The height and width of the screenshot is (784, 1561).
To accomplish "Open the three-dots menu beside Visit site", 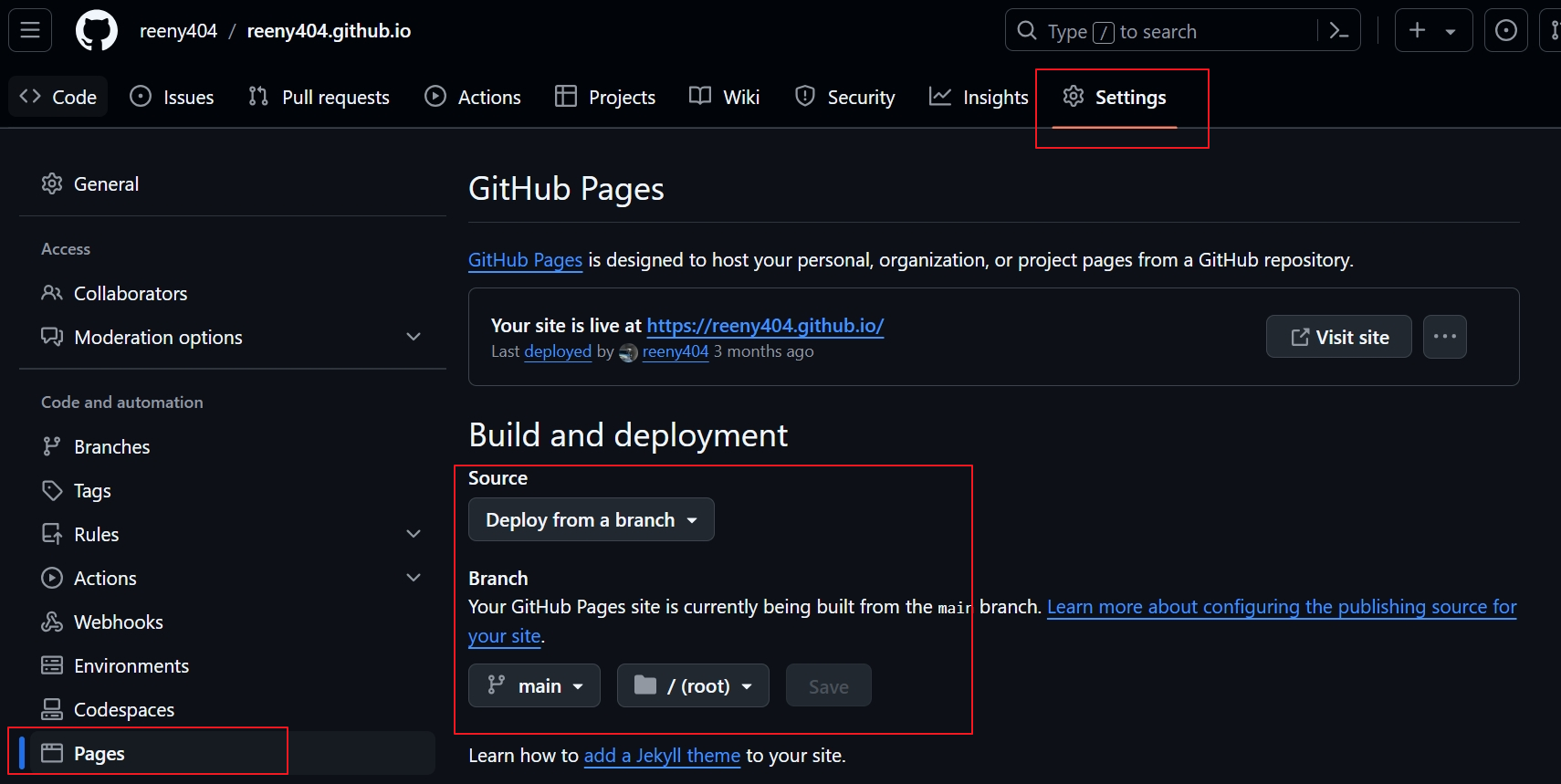I will [1445, 337].
